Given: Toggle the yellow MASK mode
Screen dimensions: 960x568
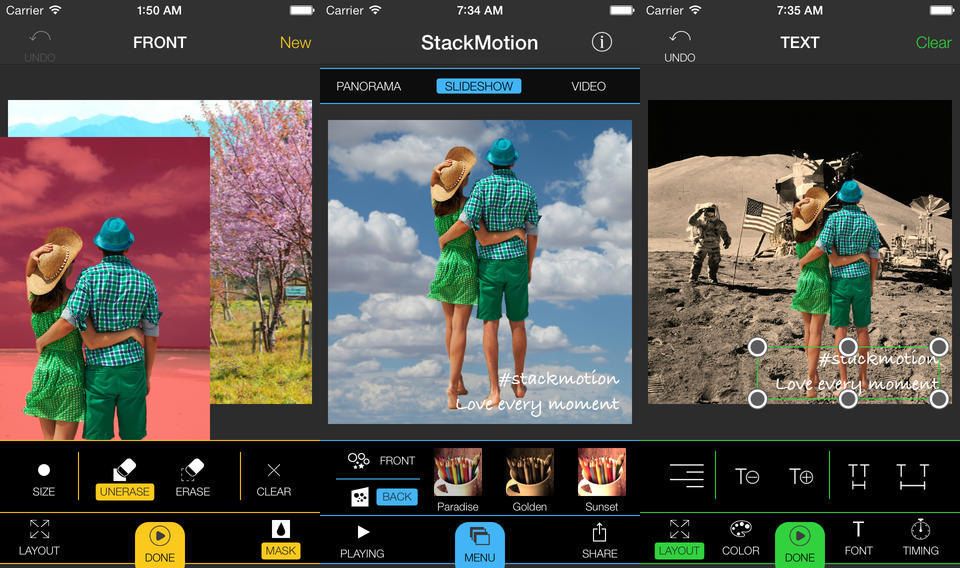Looking at the screenshot, I should (281, 538).
